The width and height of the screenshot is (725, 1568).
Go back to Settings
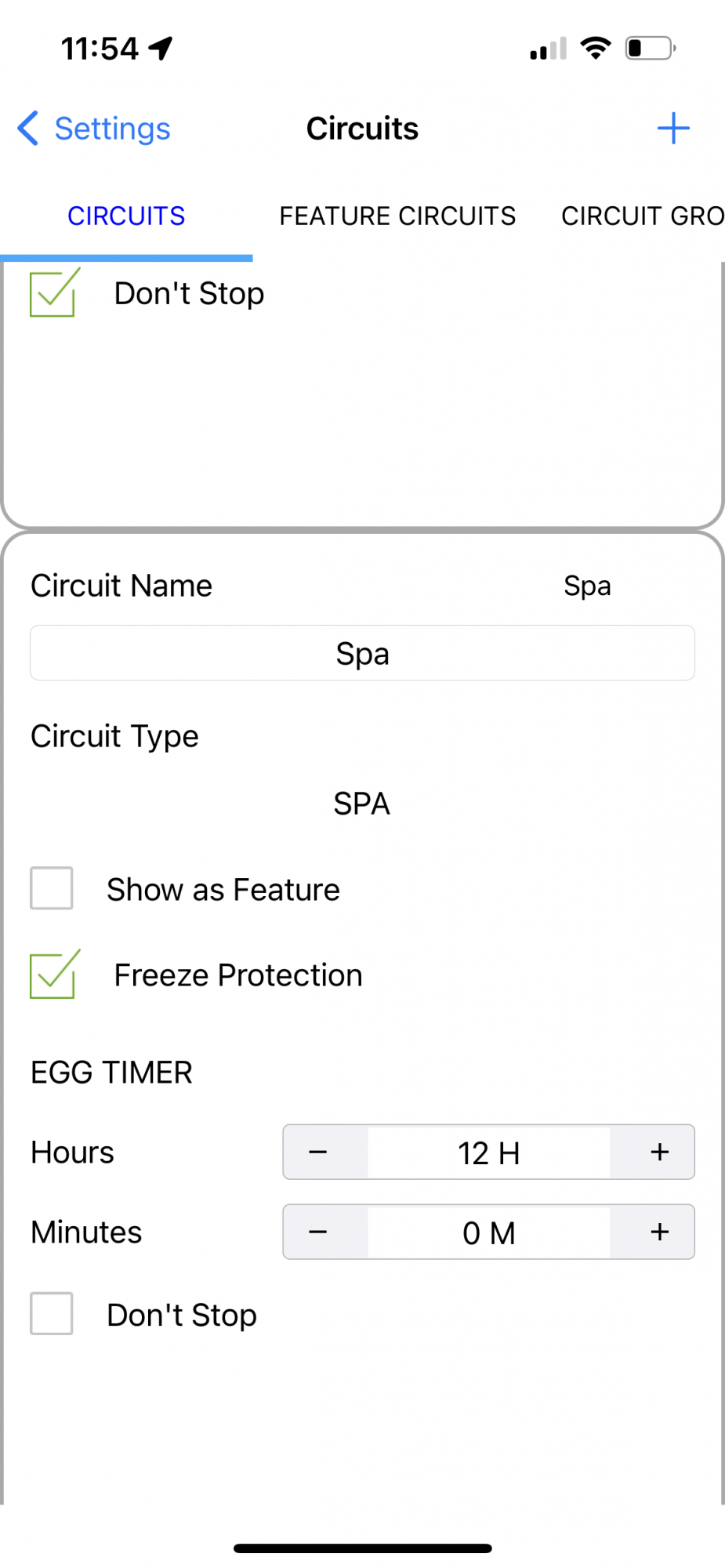(x=112, y=129)
